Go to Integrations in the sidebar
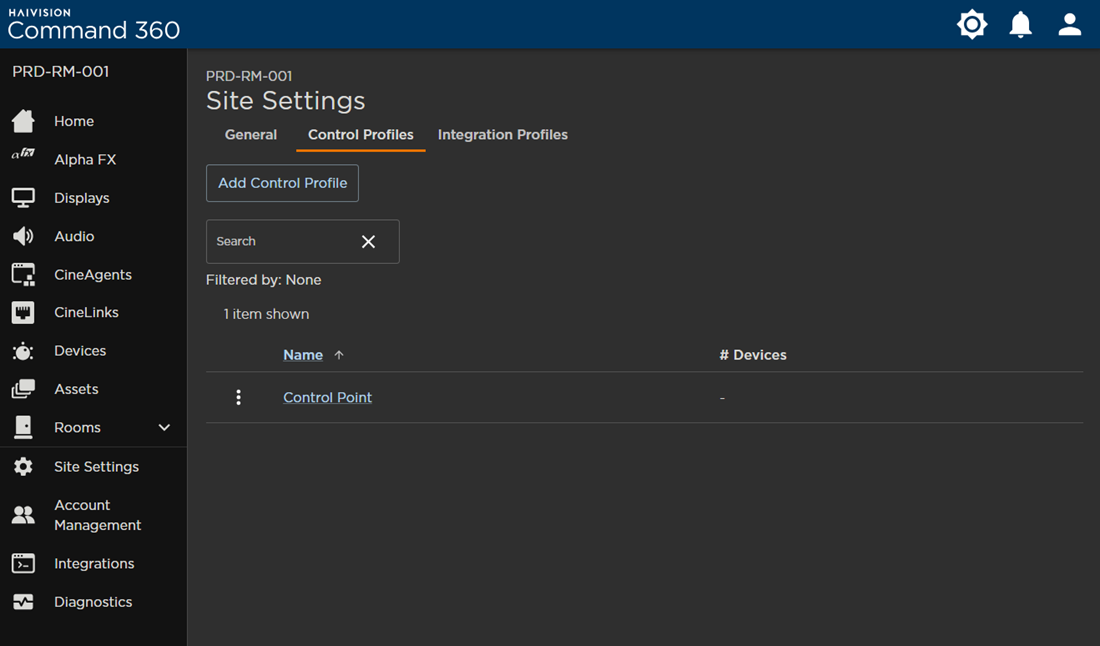The height and width of the screenshot is (646, 1100). (x=93, y=563)
